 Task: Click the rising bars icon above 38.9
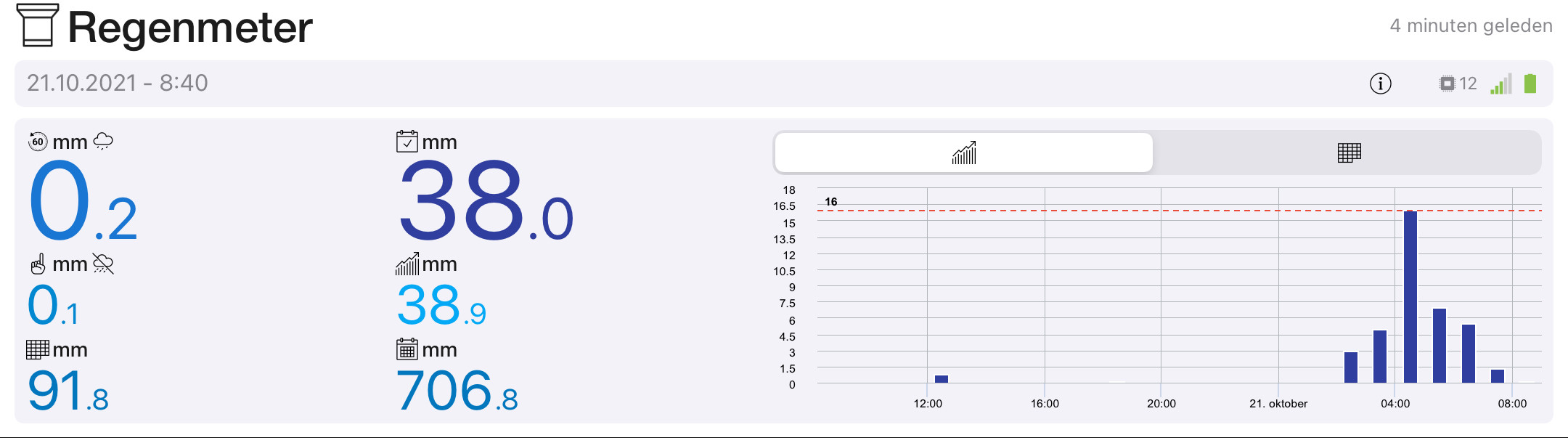click(x=407, y=264)
